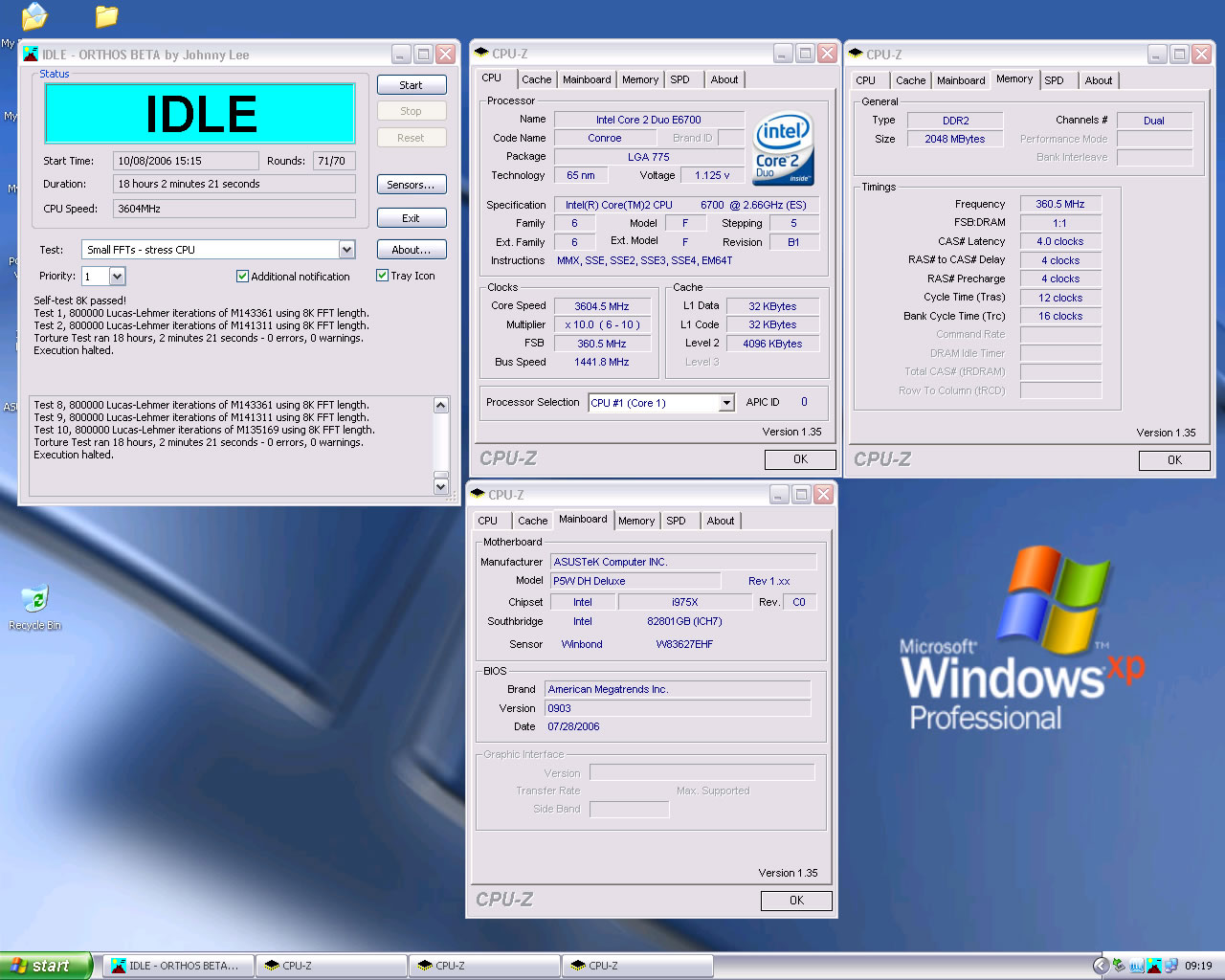Open About tab in the Mainboard CPU-Z window

pos(721,521)
